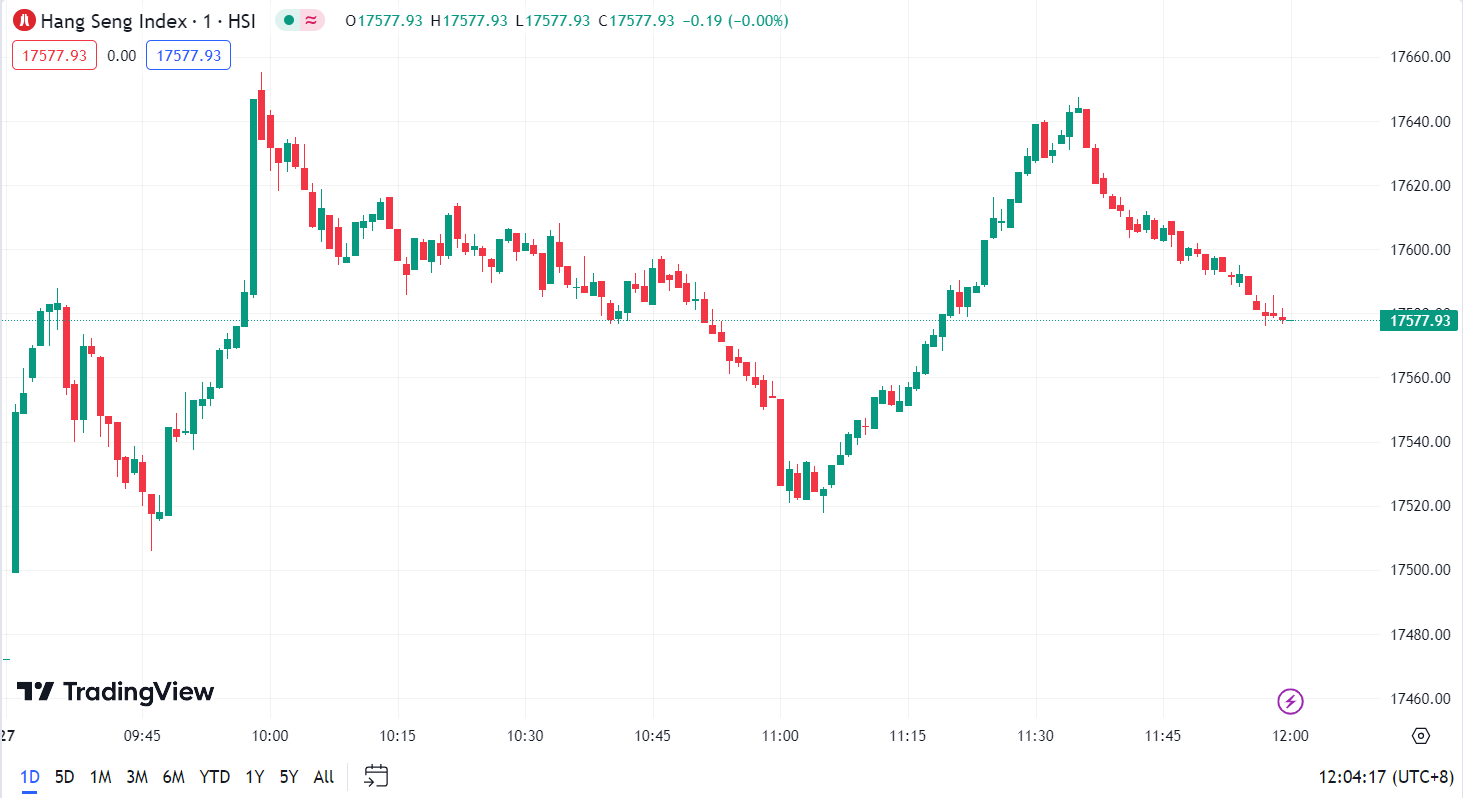1463x798 pixels.
Task: Select the 1M time range
Action: pyautogui.click(x=100, y=777)
